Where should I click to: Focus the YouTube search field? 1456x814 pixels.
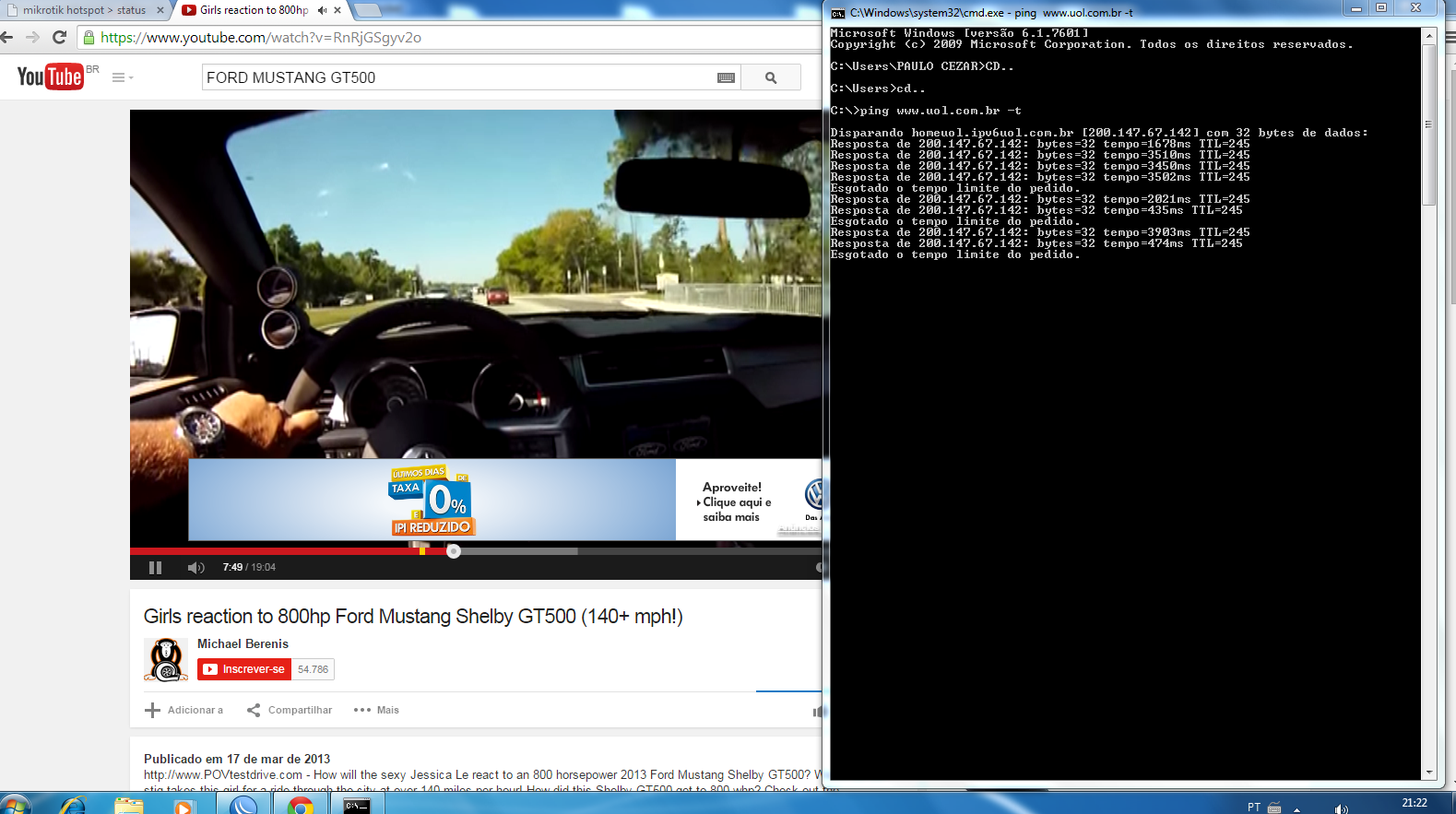[459, 78]
